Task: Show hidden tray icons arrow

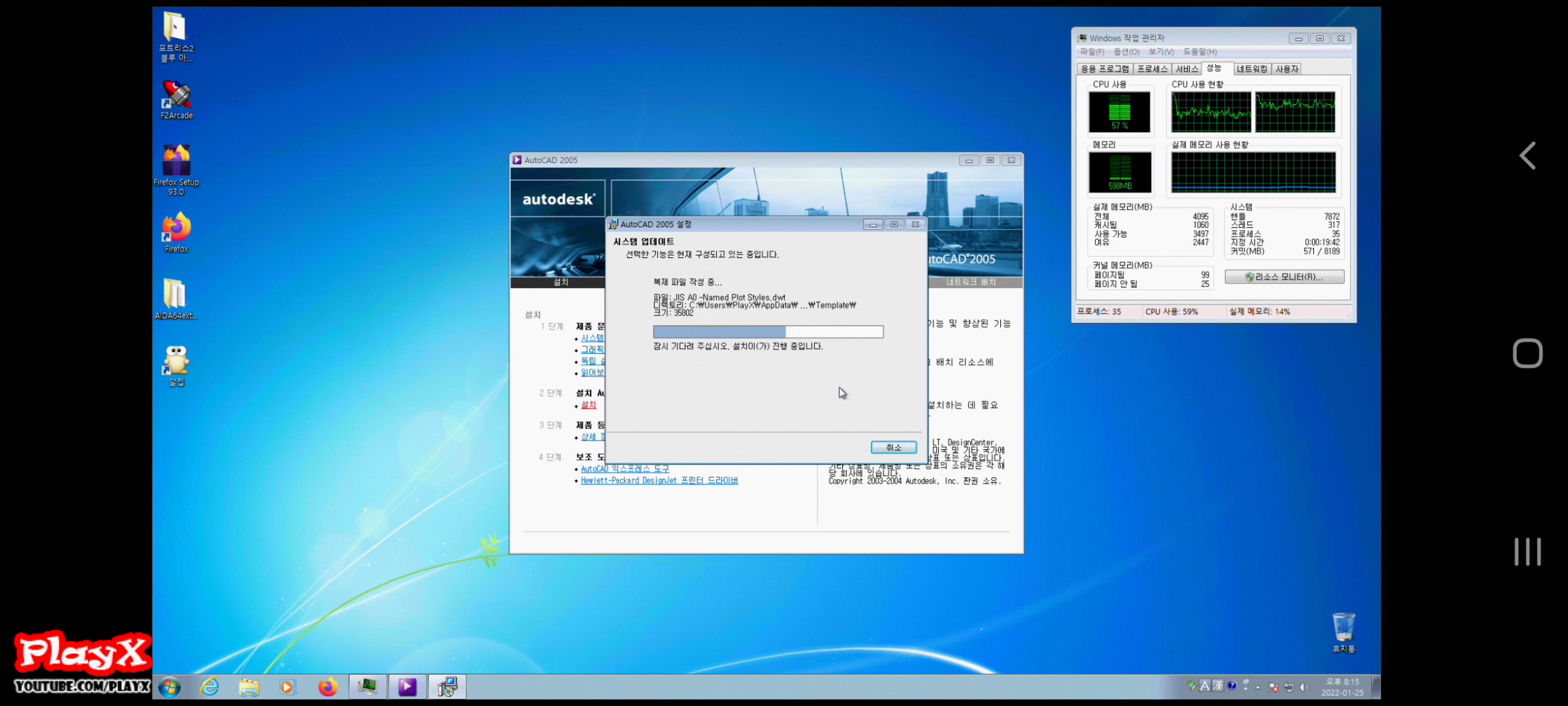Action: (1258, 688)
